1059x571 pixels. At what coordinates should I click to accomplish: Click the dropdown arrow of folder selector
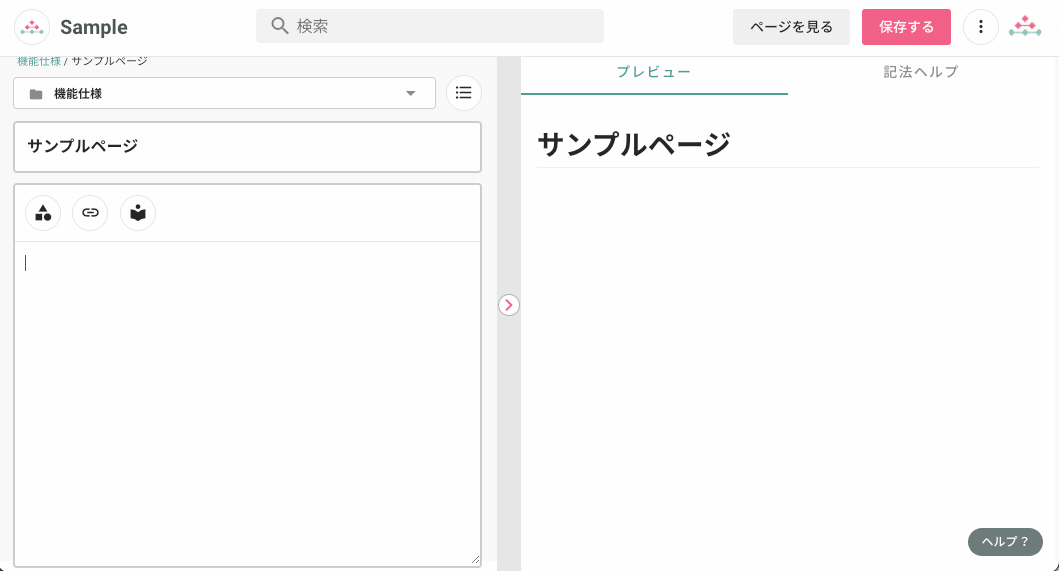pos(410,93)
